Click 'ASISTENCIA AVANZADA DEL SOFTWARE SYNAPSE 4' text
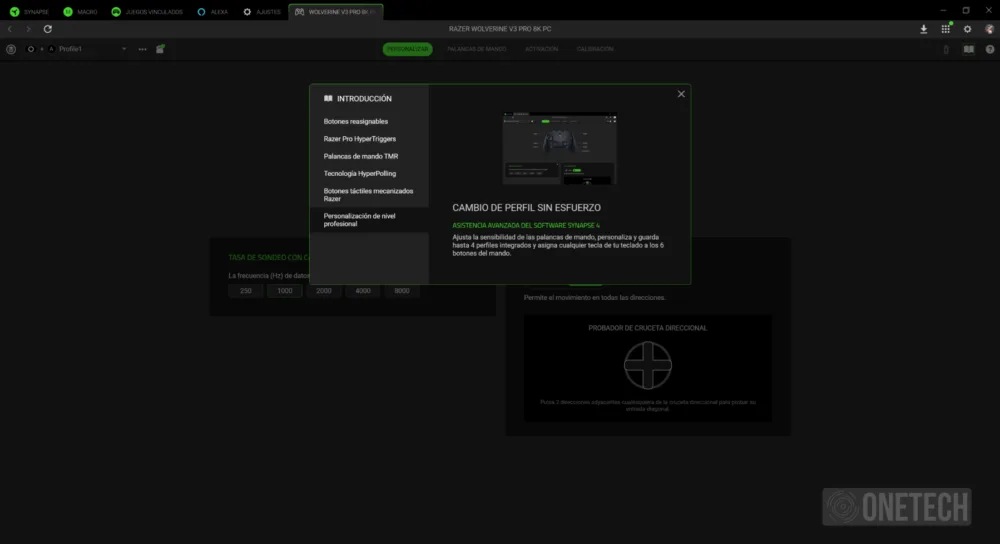The image size is (1000, 544). tap(526, 225)
